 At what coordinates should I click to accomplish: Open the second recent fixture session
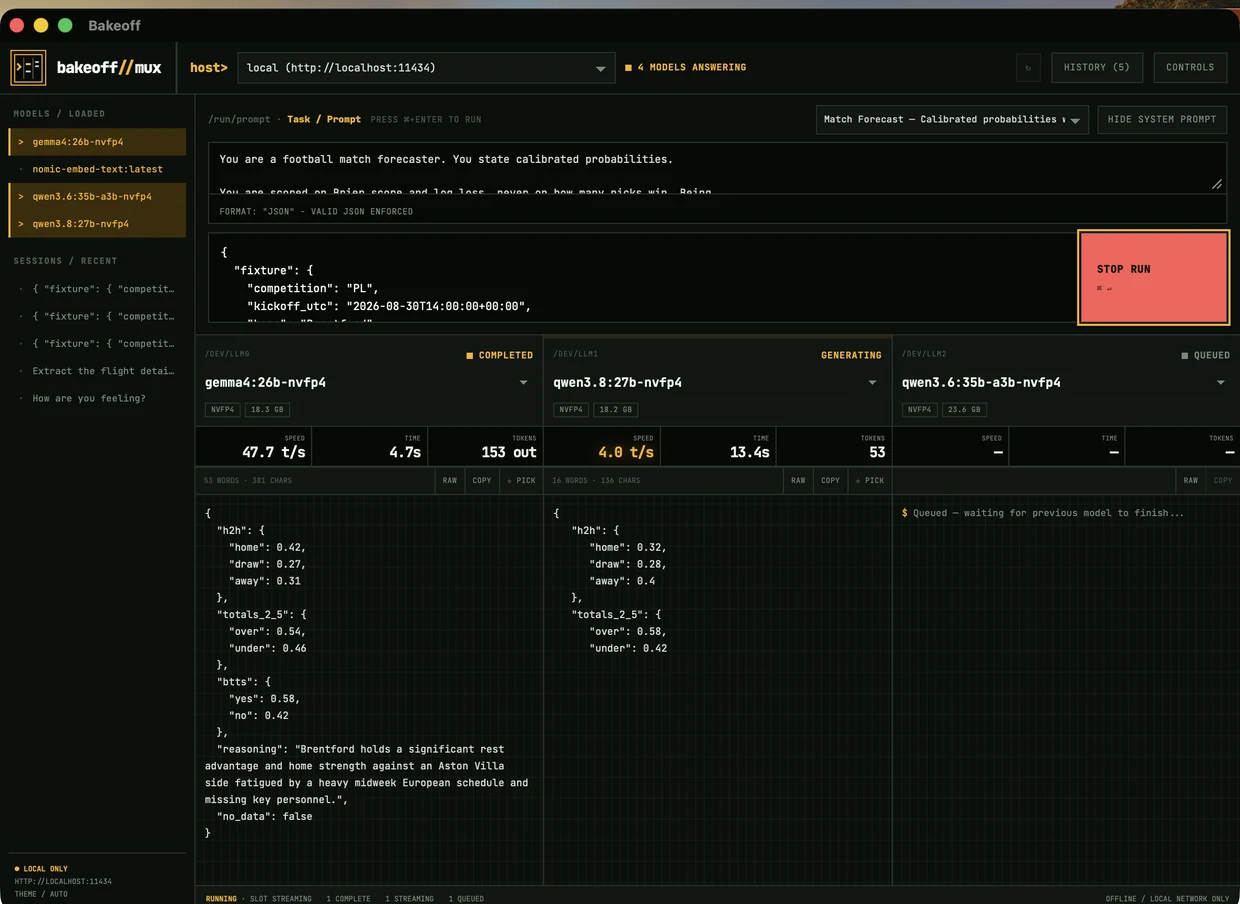[97, 316]
